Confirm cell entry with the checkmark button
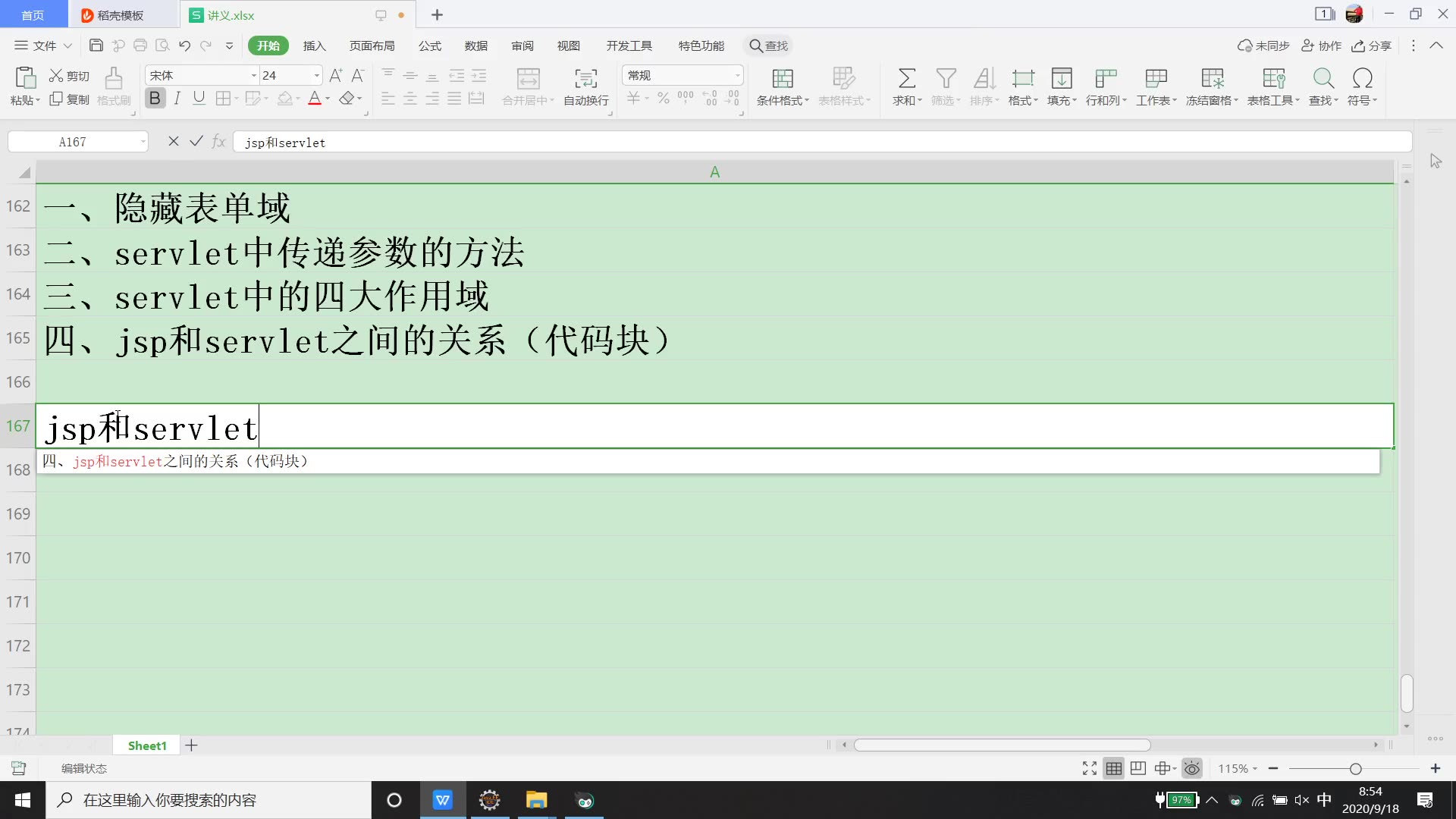The height and width of the screenshot is (819, 1456). coord(196,141)
